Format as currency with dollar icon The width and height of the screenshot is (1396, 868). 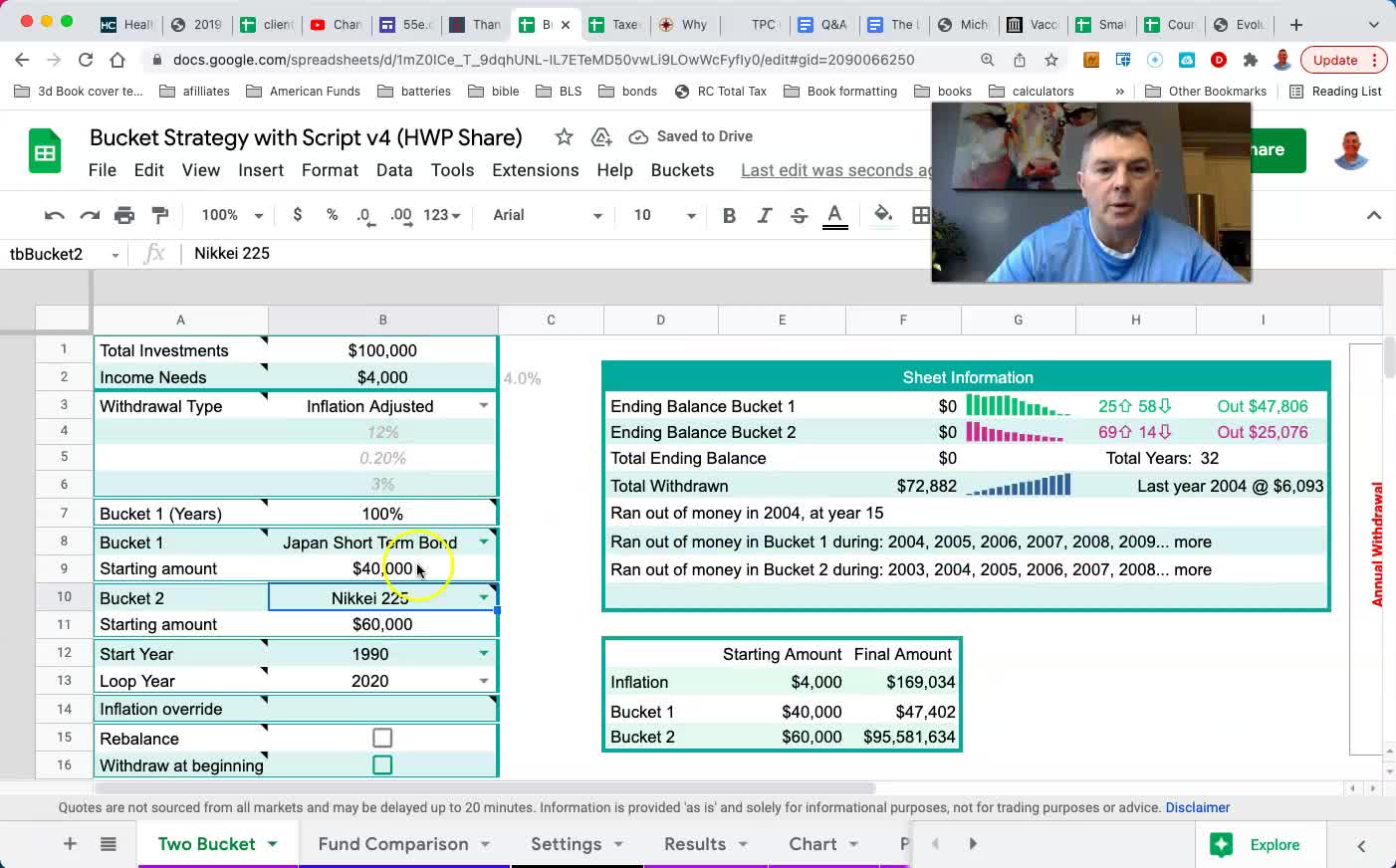tap(297, 215)
